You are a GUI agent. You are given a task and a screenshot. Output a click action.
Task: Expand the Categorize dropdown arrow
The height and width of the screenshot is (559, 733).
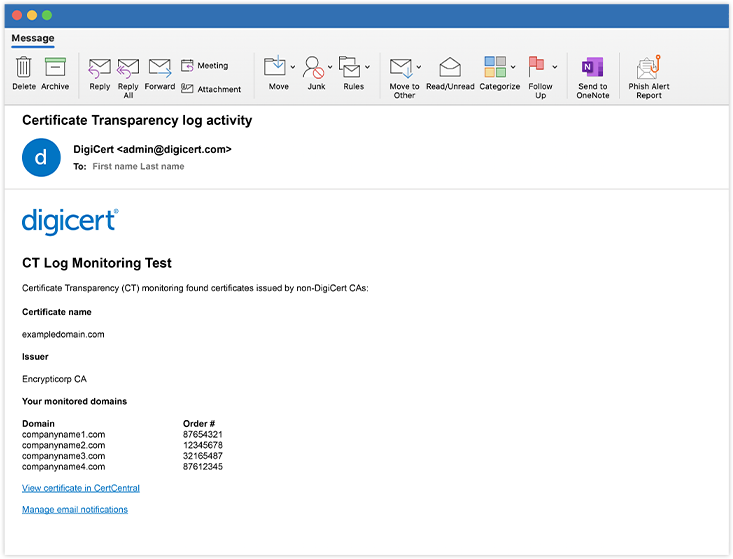coord(513,67)
